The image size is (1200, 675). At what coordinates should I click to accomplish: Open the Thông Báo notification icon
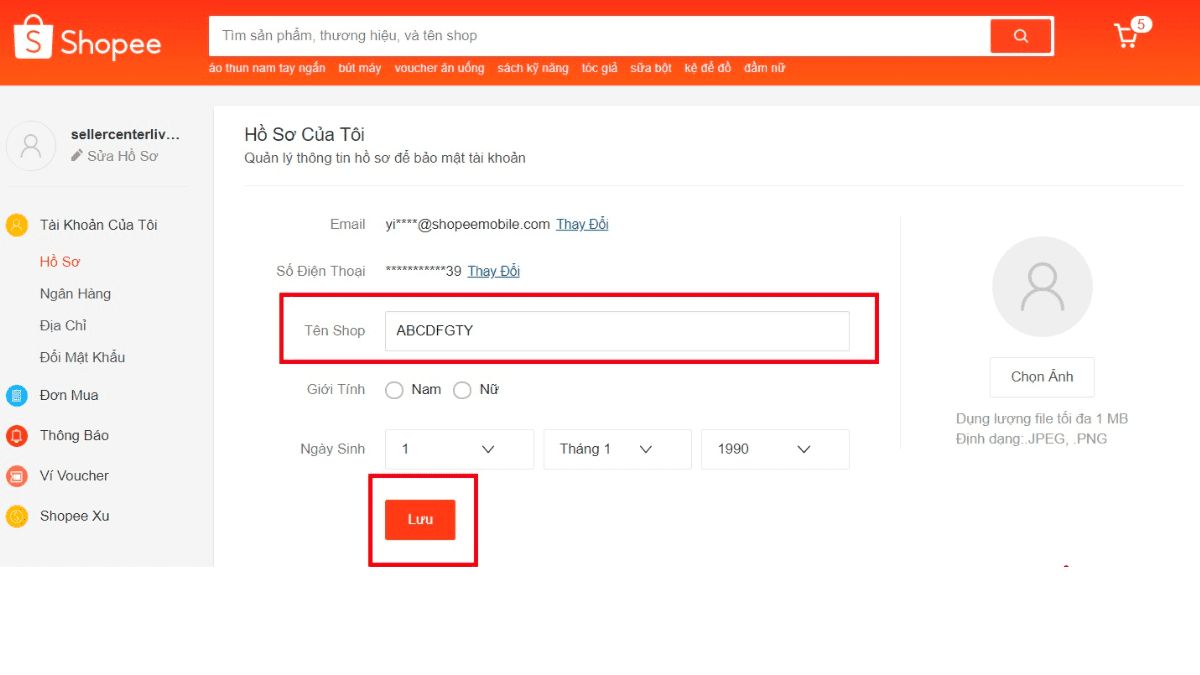16,435
